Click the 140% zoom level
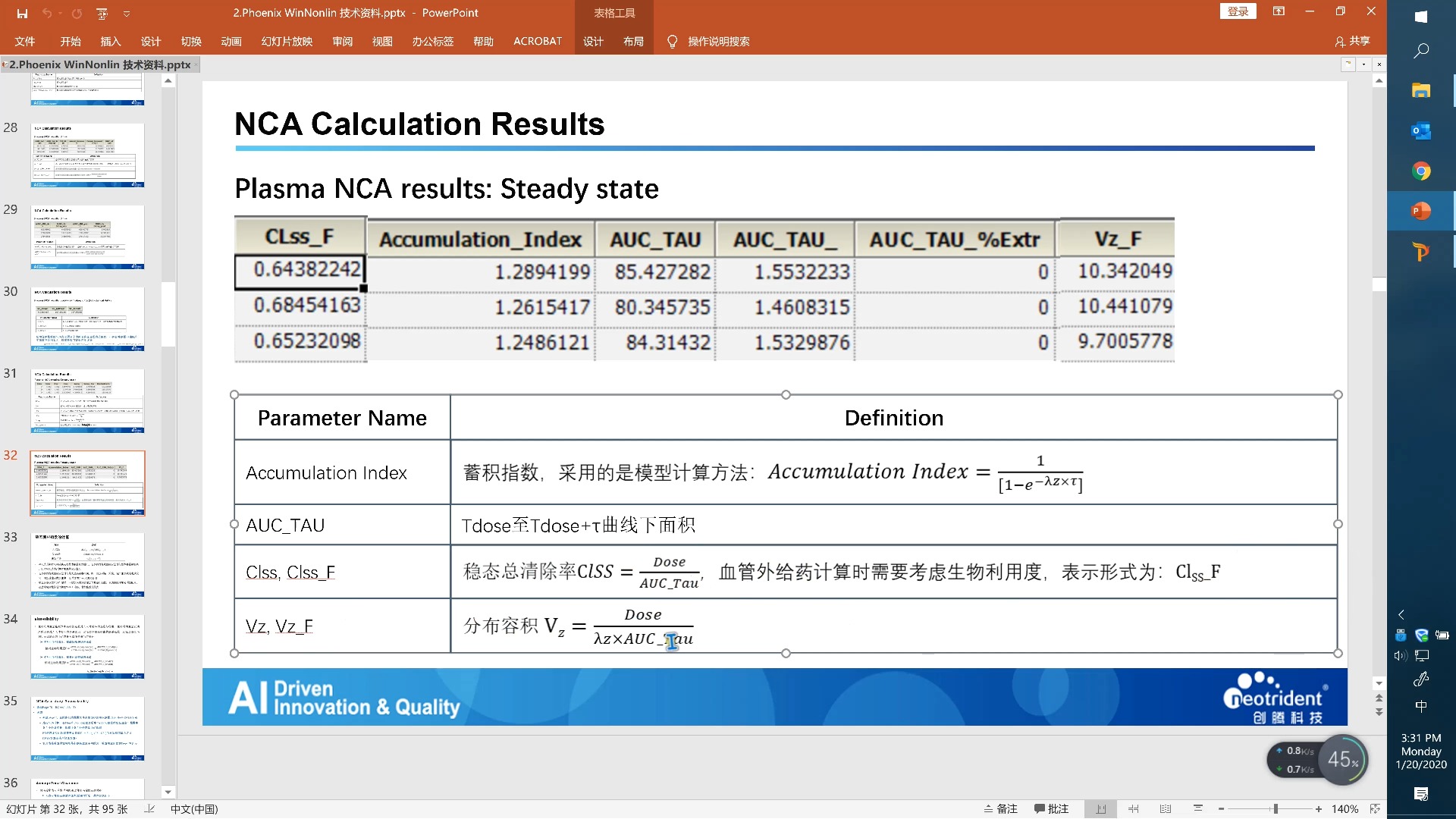 [x=1345, y=809]
